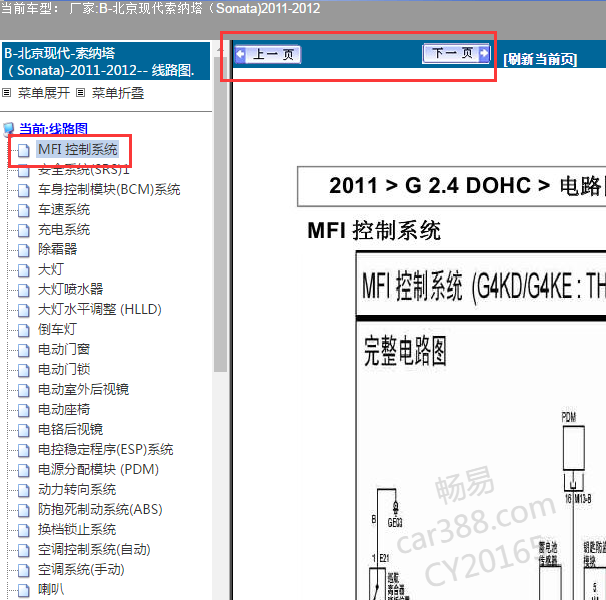Click page icon beside 喇叭
The width and height of the screenshot is (606, 600).
coord(24,590)
